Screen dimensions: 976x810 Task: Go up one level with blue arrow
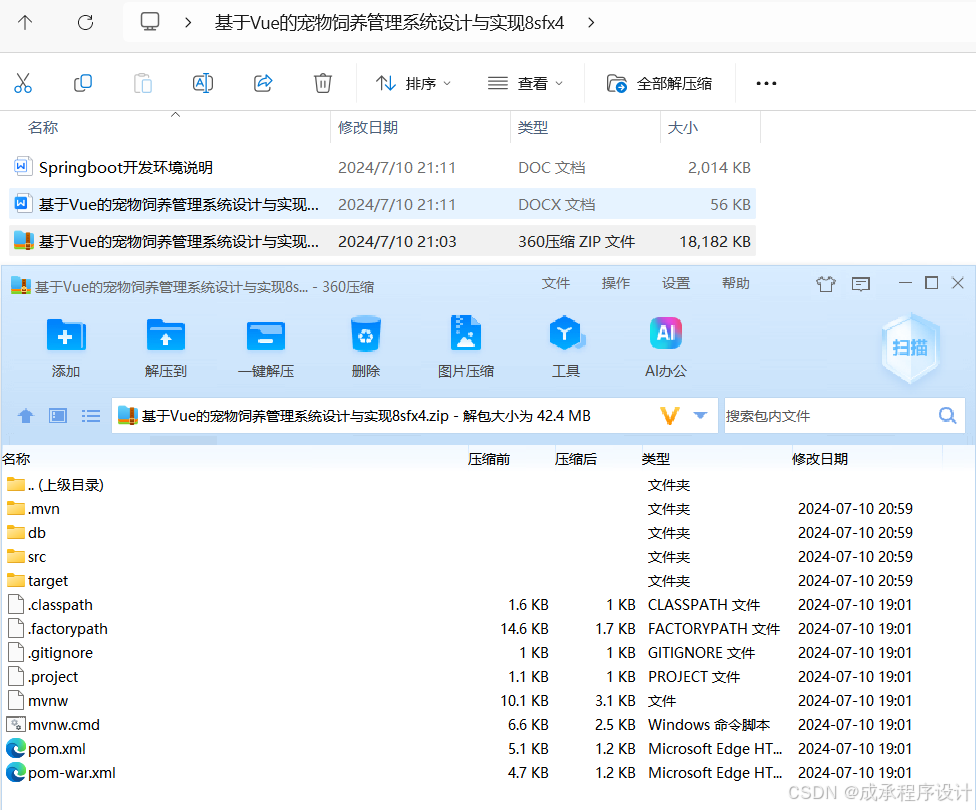[x=26, y=416]
